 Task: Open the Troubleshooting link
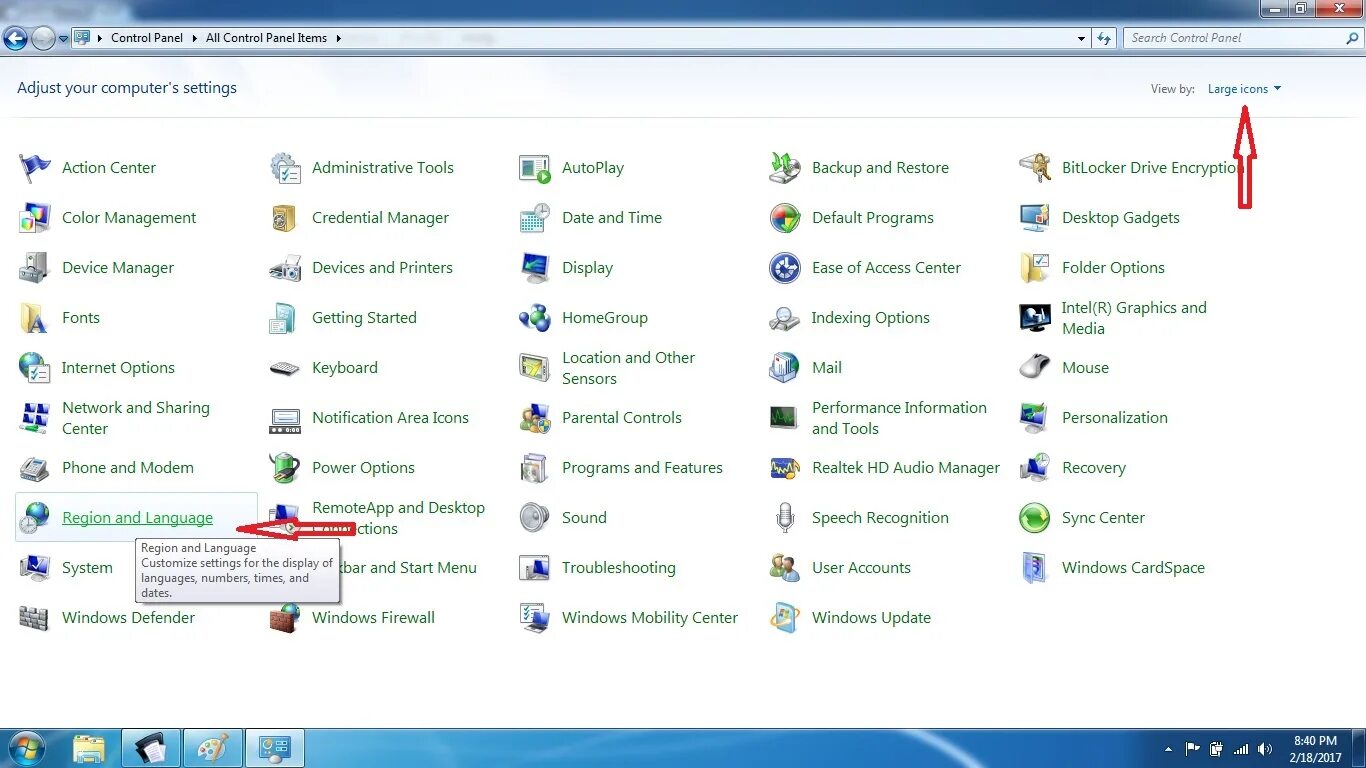point(619,568)
